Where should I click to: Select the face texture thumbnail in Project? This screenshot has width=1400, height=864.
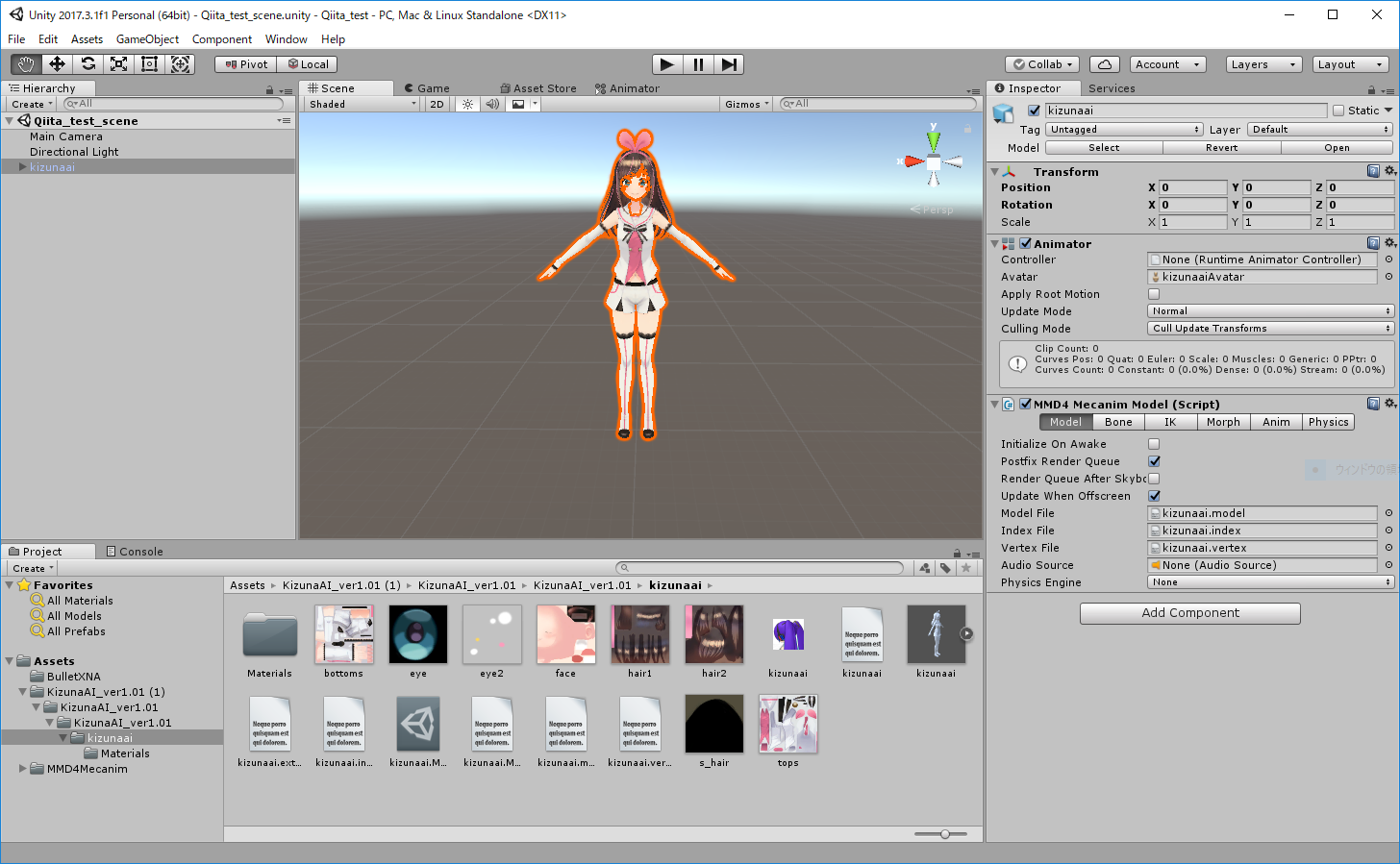pyautogui.click(x=565, y=634)
